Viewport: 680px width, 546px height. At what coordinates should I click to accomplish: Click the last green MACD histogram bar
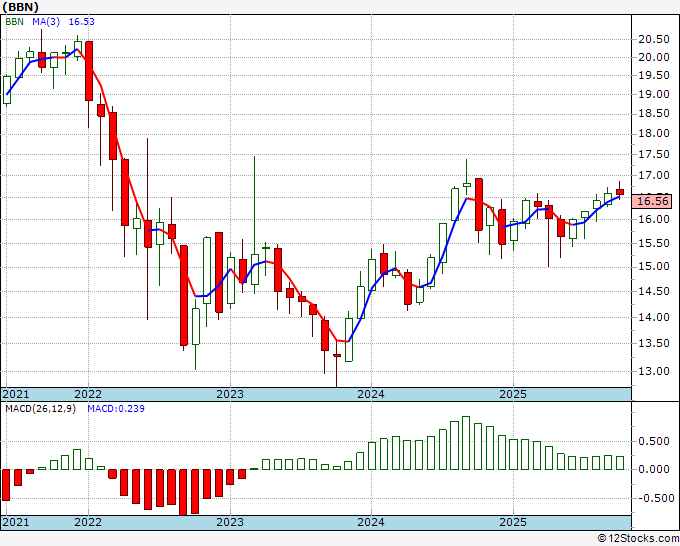pyautogui.click(x=620, y=463)
